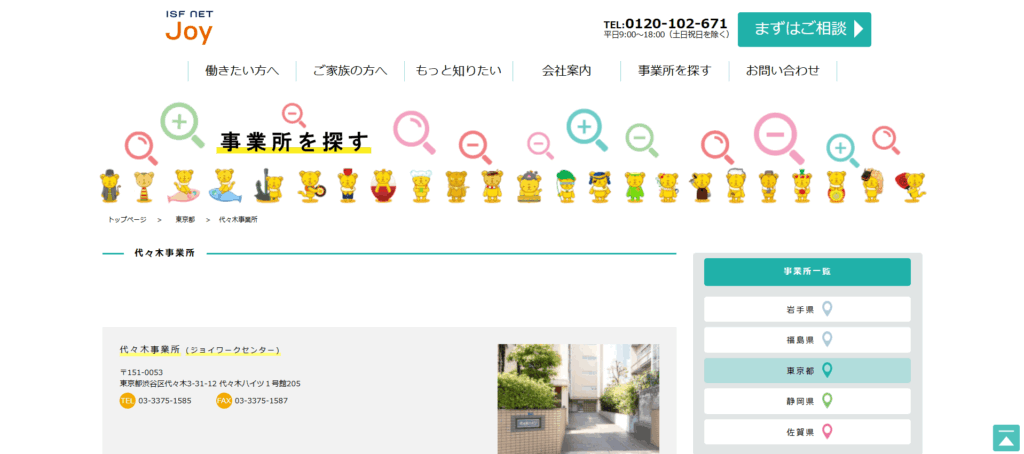Screen dimensions: 1024x454
Task: Select 福島県 in the office list
Action: (x=807, y=340)
